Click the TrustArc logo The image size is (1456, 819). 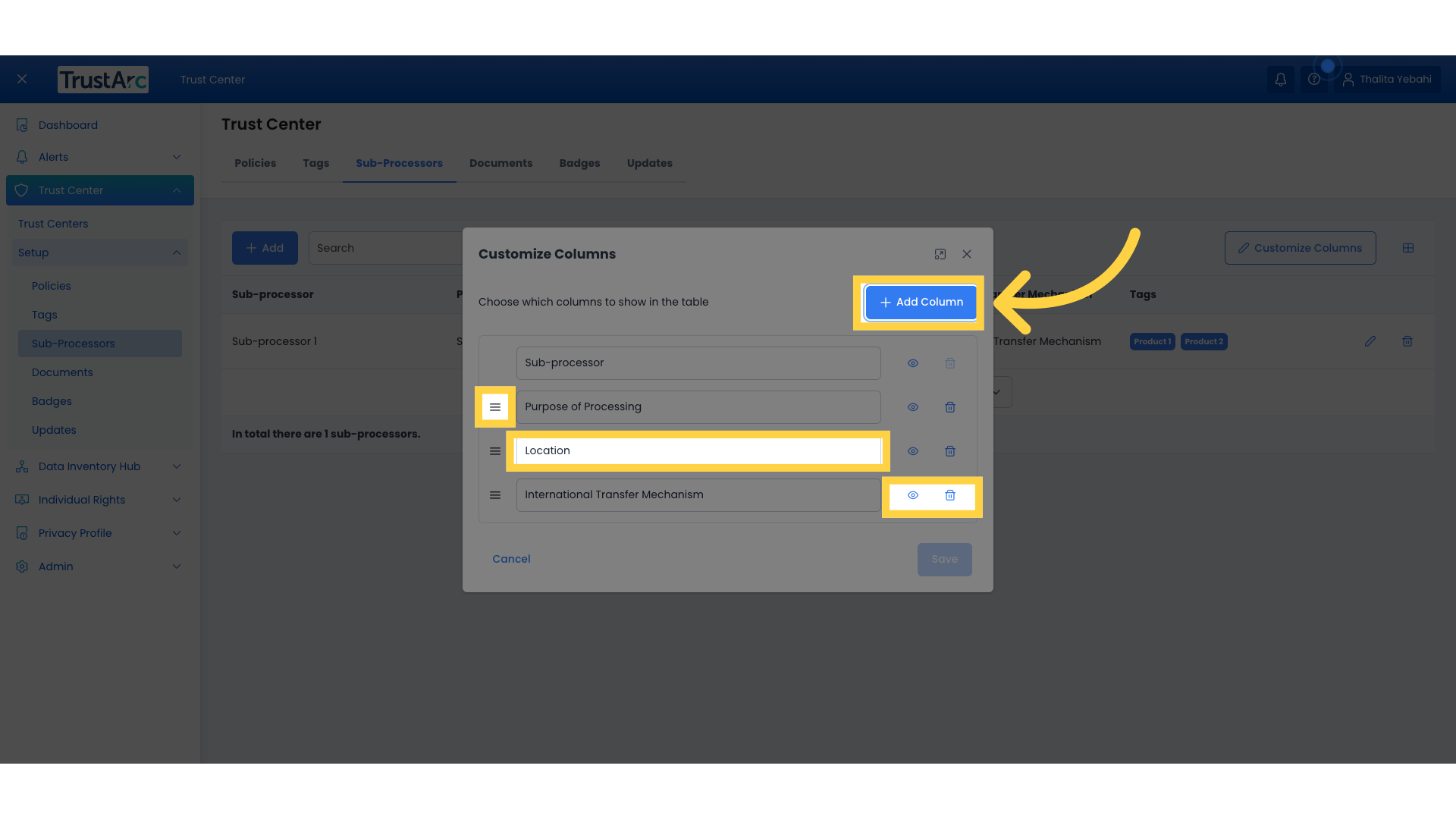[102, 79]
